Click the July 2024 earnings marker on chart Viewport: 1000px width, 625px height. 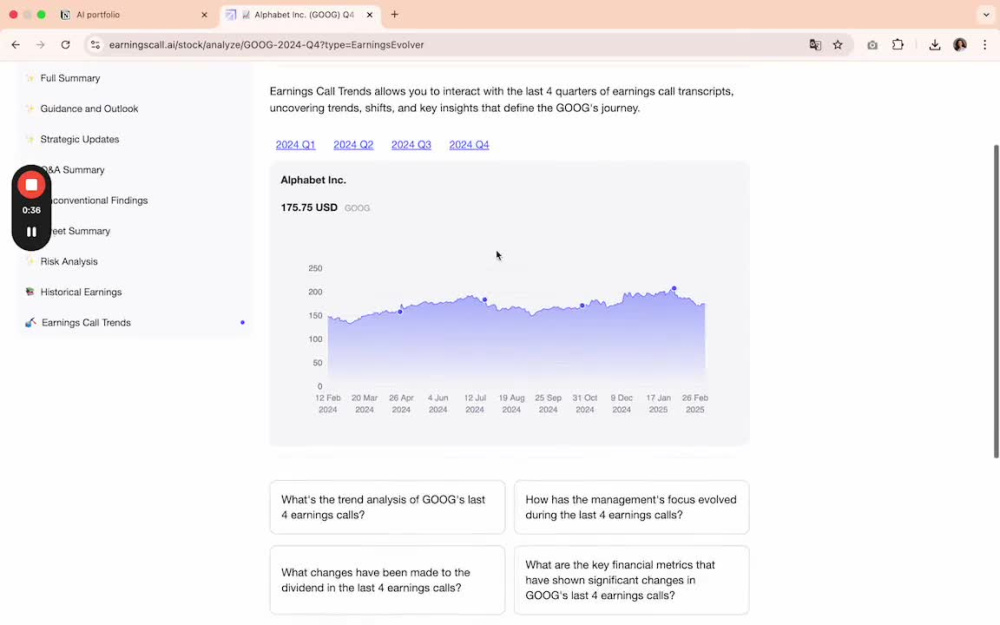(x=485, y=299)
